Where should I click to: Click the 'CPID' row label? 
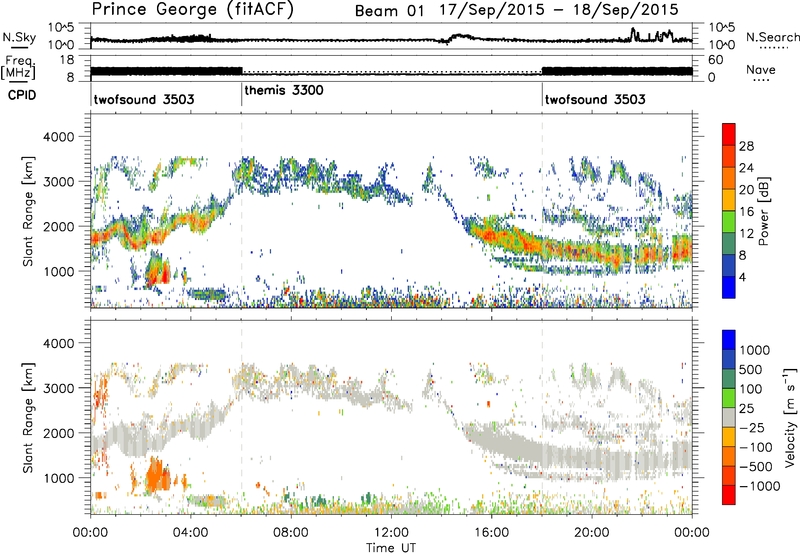pos(22,95)
